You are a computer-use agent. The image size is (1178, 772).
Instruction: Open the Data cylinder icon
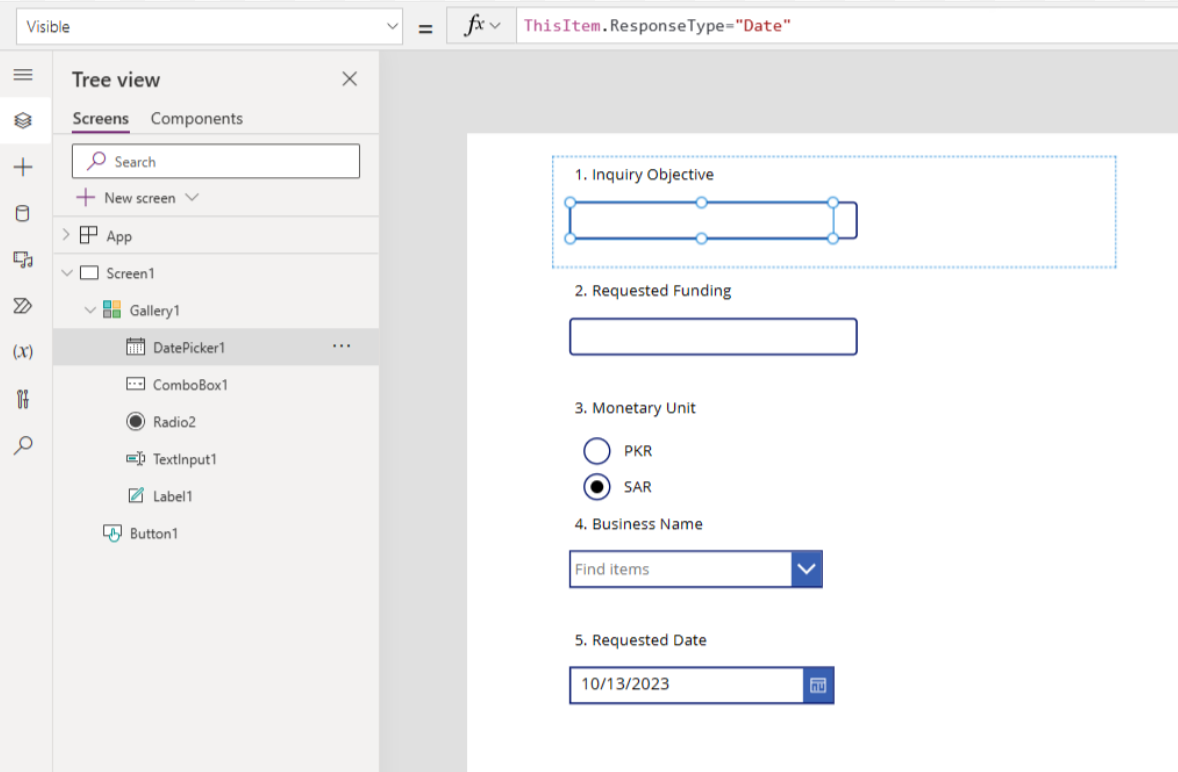[x=22, y=213]
